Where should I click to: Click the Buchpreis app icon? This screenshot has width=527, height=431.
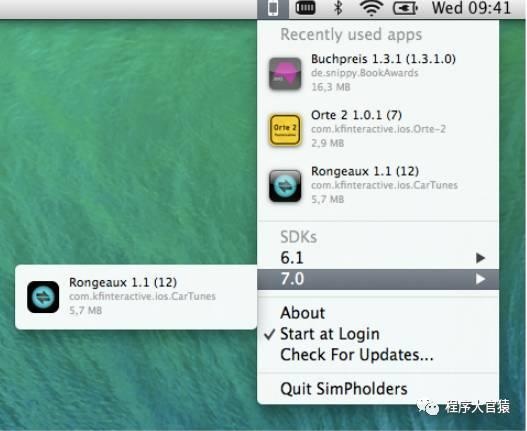[x=285, y=74]
